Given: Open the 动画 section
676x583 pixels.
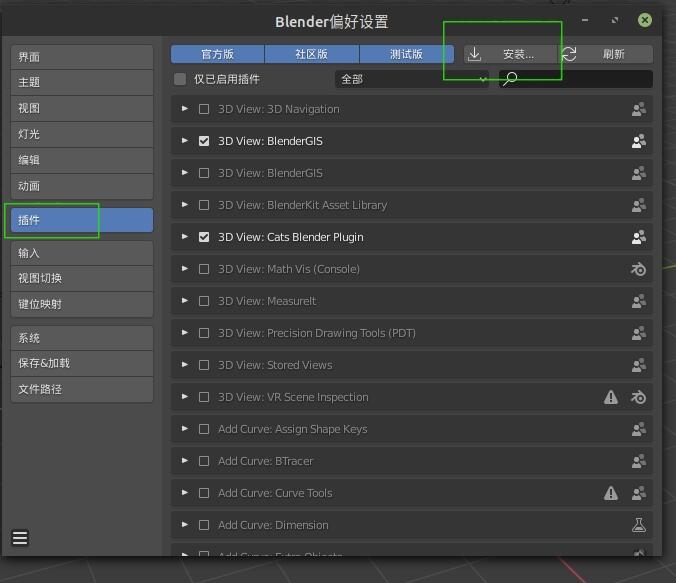Looking at the screenshot, I should click(82, 186).
